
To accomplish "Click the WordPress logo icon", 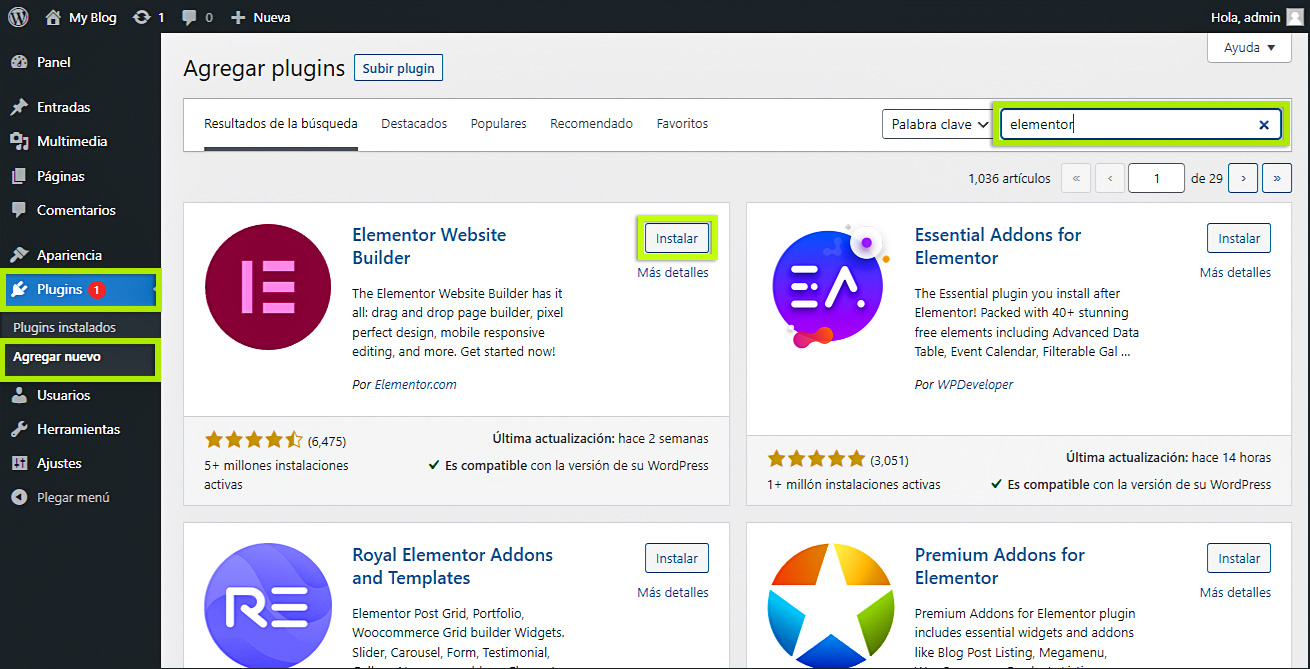I will [18, 17].
